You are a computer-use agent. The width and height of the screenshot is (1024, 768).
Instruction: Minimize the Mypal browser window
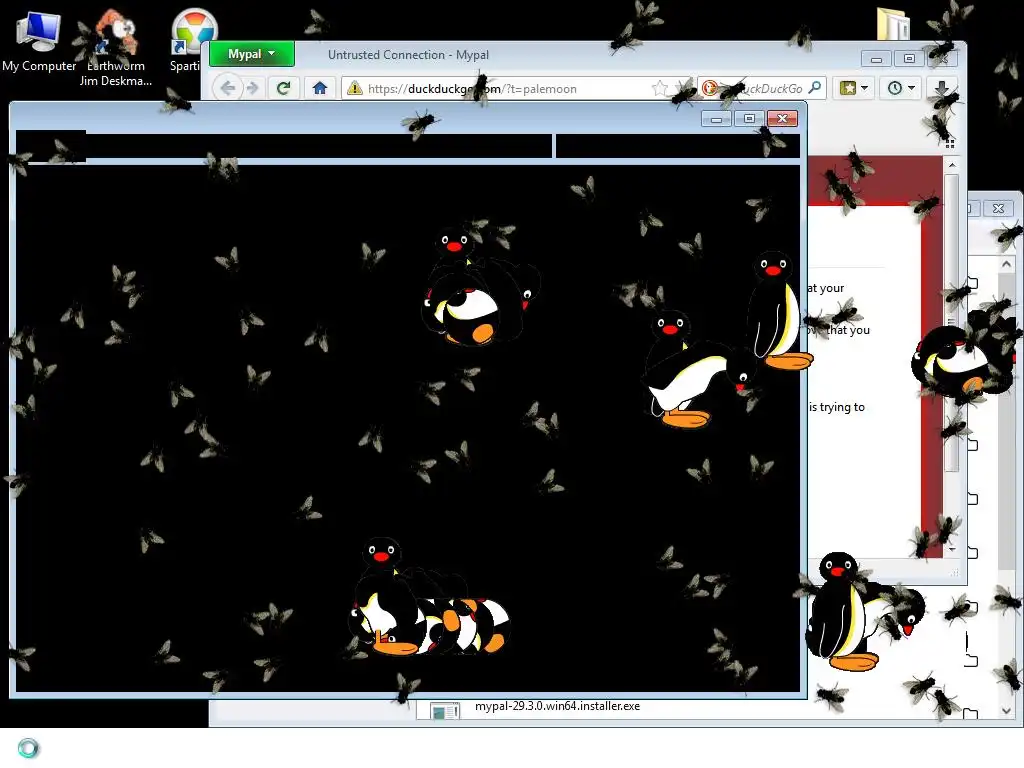[x=876, y=59]
